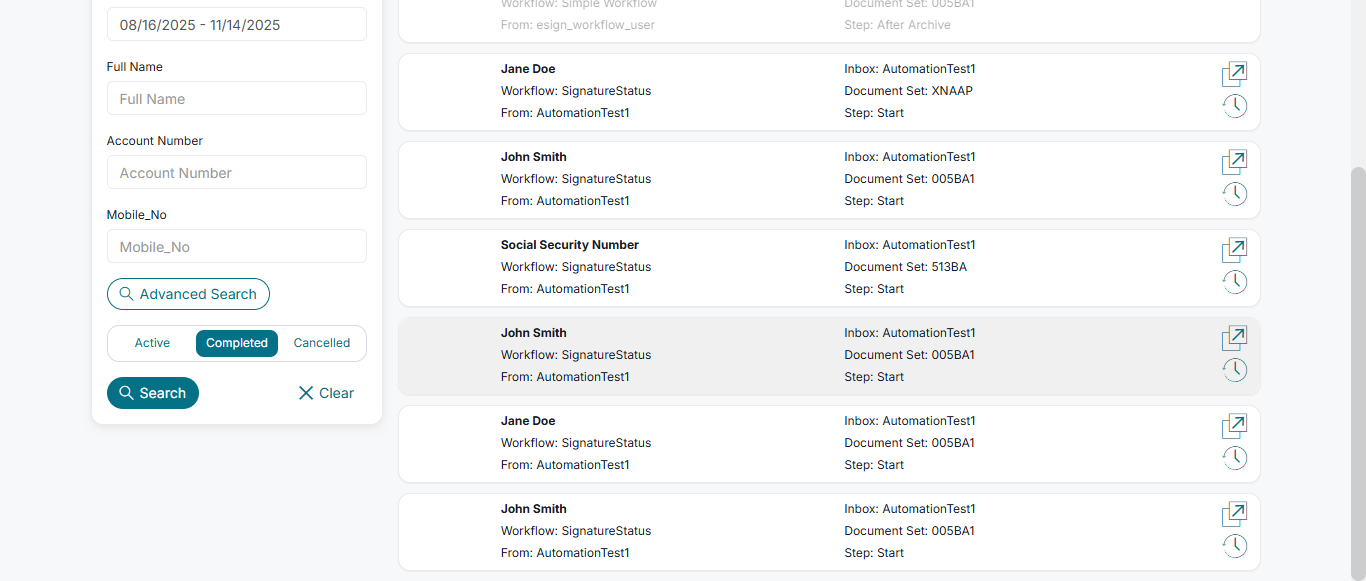The height and width of the screenshot is (581, 1366).
Task: Click the Account Number input field
Action: (237, 173)
